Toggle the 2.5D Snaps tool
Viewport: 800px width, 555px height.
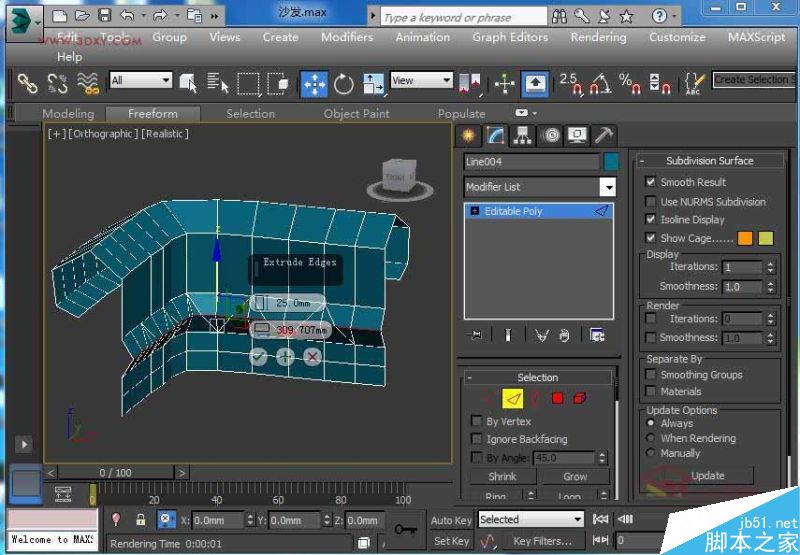point(570,83)
